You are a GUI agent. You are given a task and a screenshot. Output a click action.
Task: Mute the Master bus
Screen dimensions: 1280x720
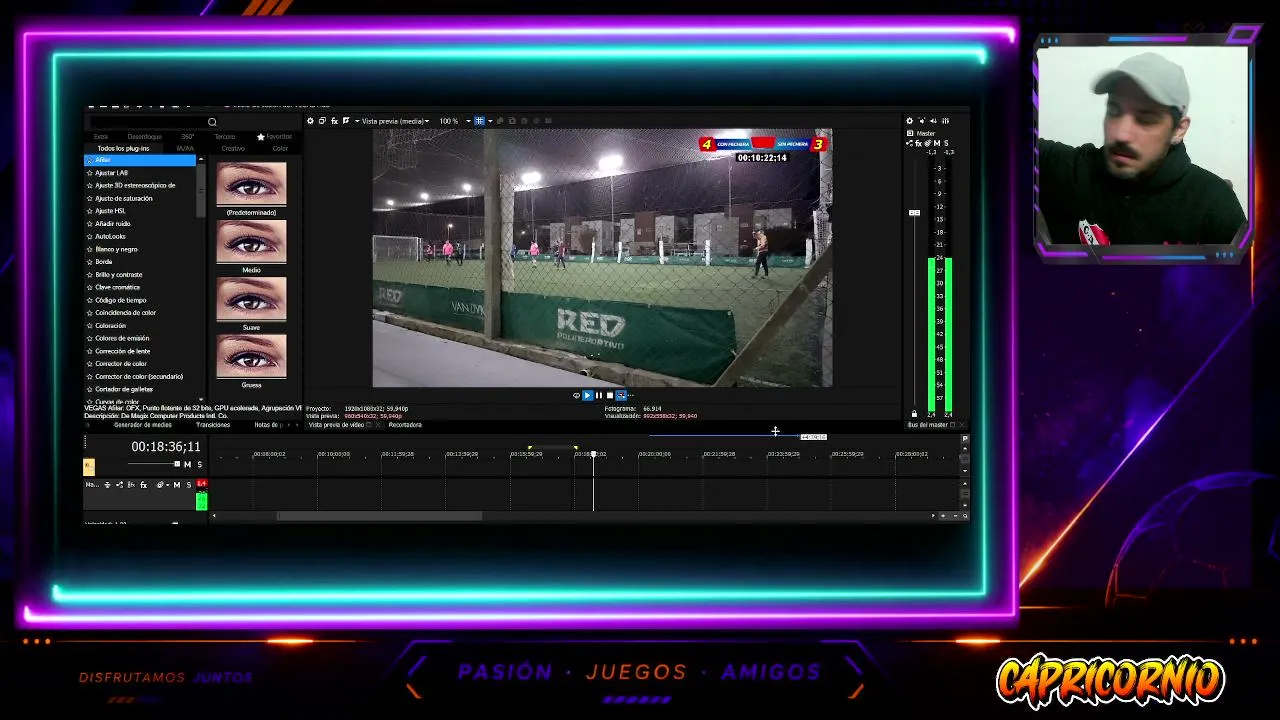click(x=937, y=143)
